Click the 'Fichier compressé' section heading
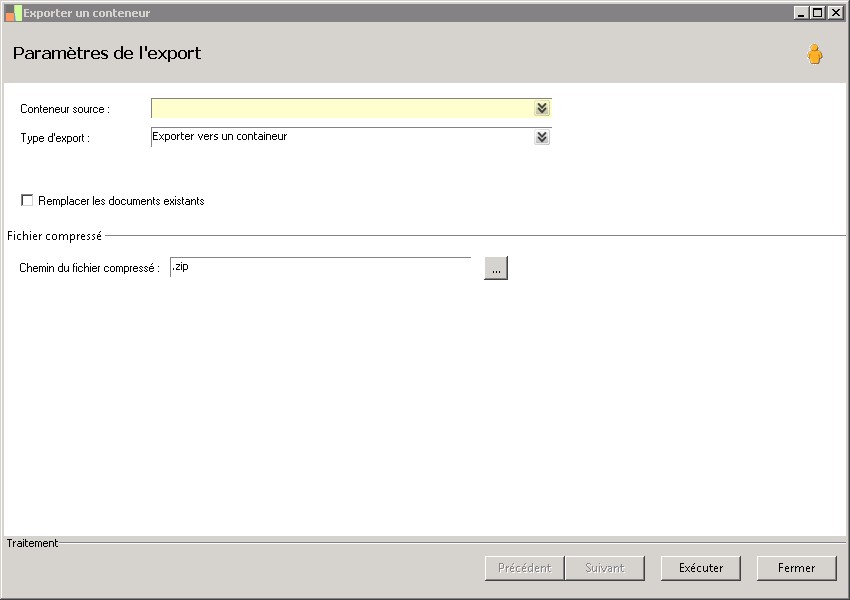 (54, 236)
